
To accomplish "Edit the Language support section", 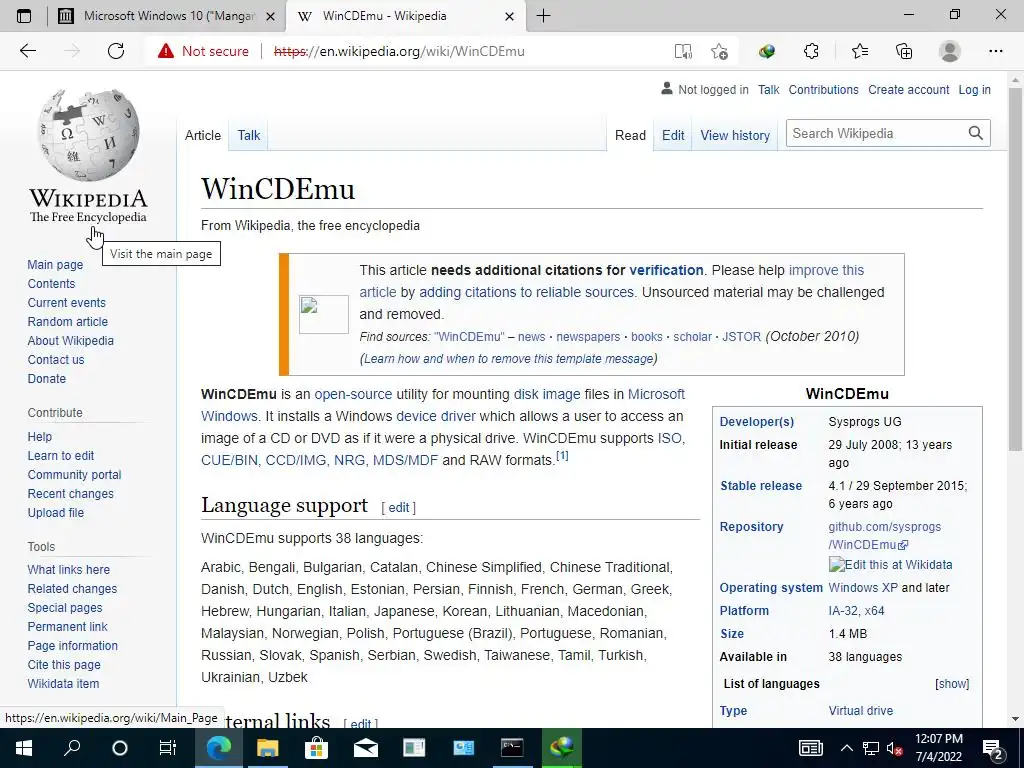I will point(398,507).
